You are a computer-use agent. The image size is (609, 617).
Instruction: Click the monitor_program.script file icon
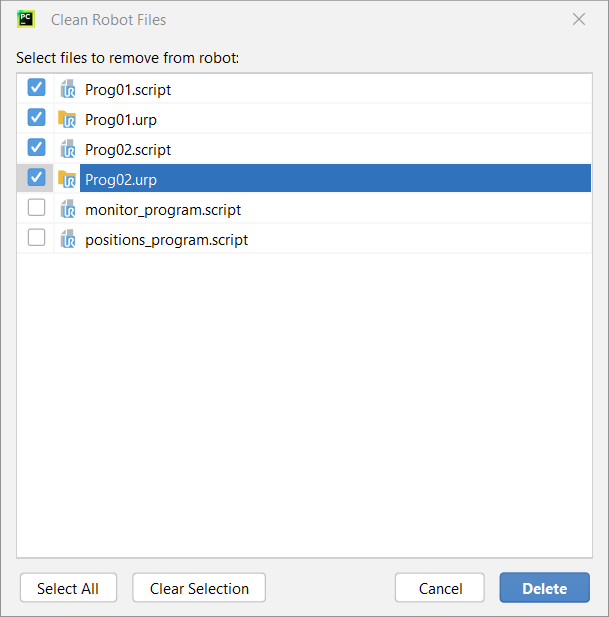(x=68, y=209)
